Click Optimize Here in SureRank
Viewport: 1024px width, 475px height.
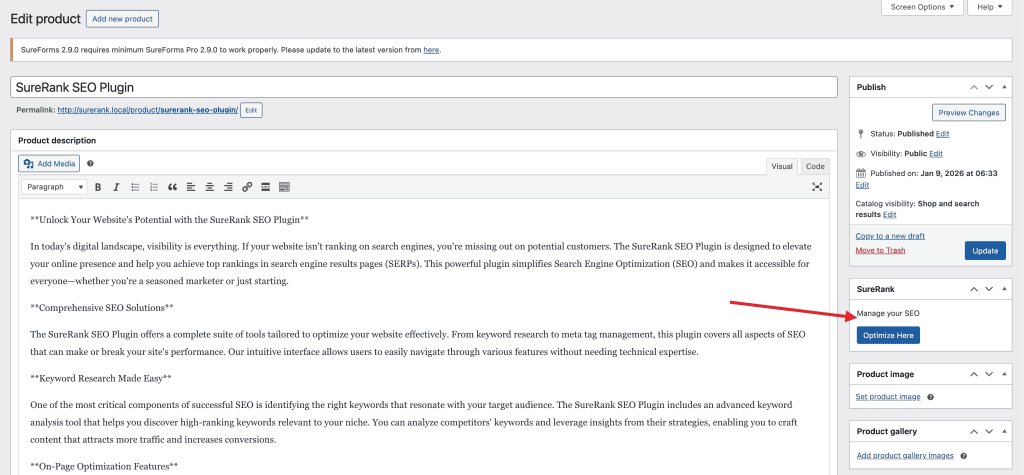888,335
